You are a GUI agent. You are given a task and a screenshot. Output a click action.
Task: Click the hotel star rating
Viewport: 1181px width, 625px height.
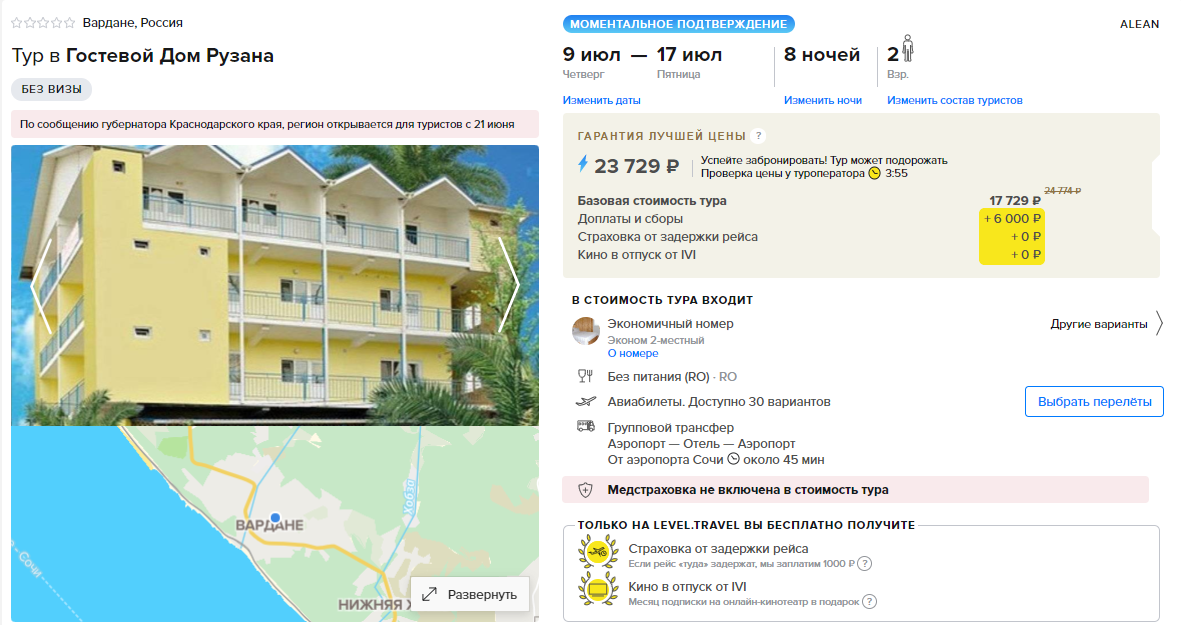(x=43, y=23)
